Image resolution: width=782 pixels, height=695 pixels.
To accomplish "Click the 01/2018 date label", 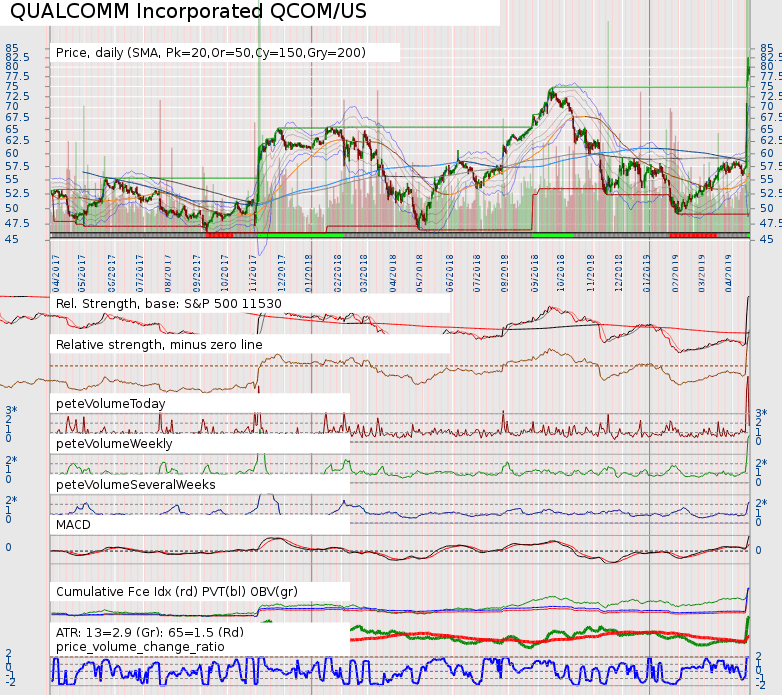I will 309,274.
